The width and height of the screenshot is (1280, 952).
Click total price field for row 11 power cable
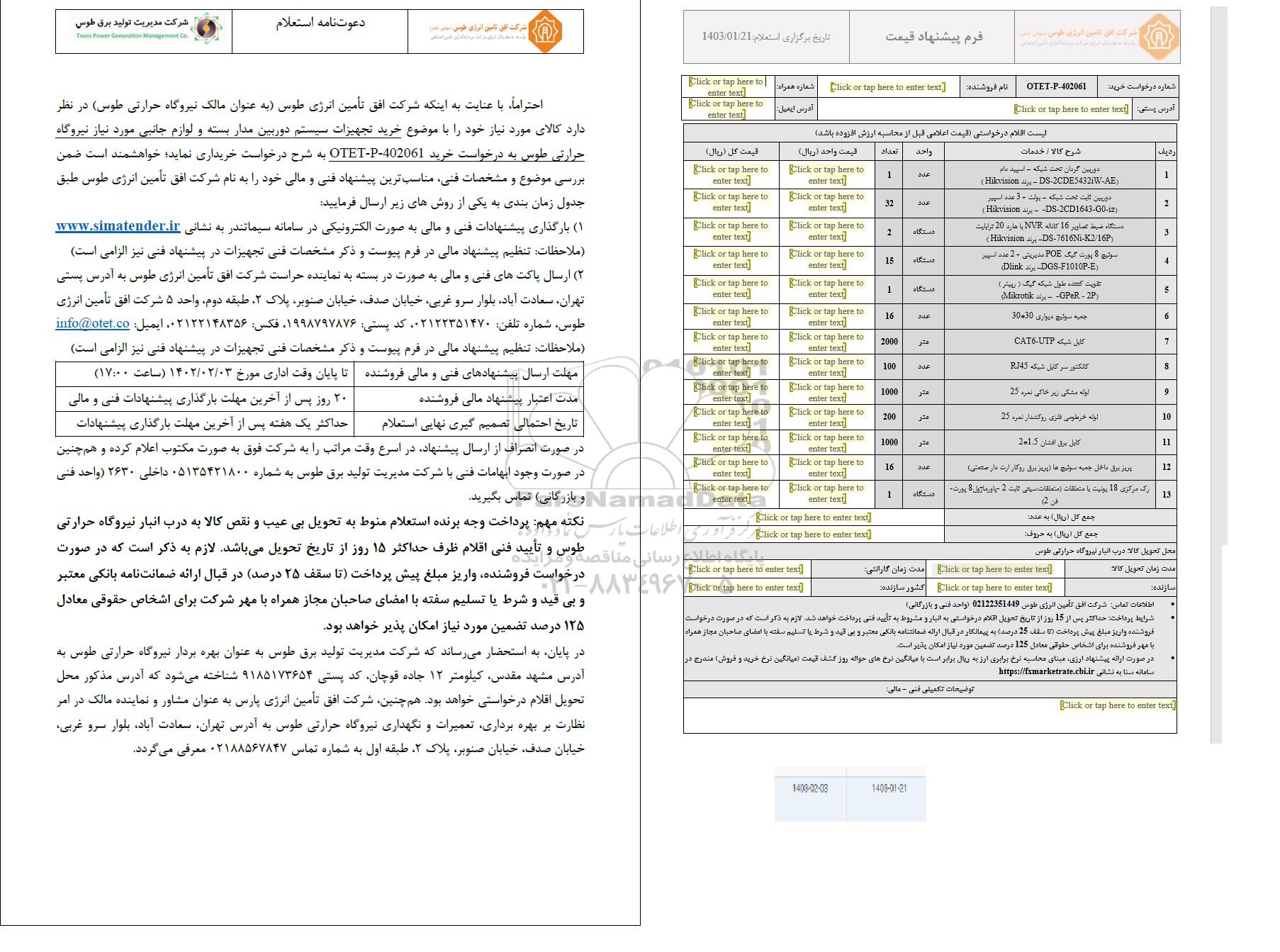(x=731, y=443)
